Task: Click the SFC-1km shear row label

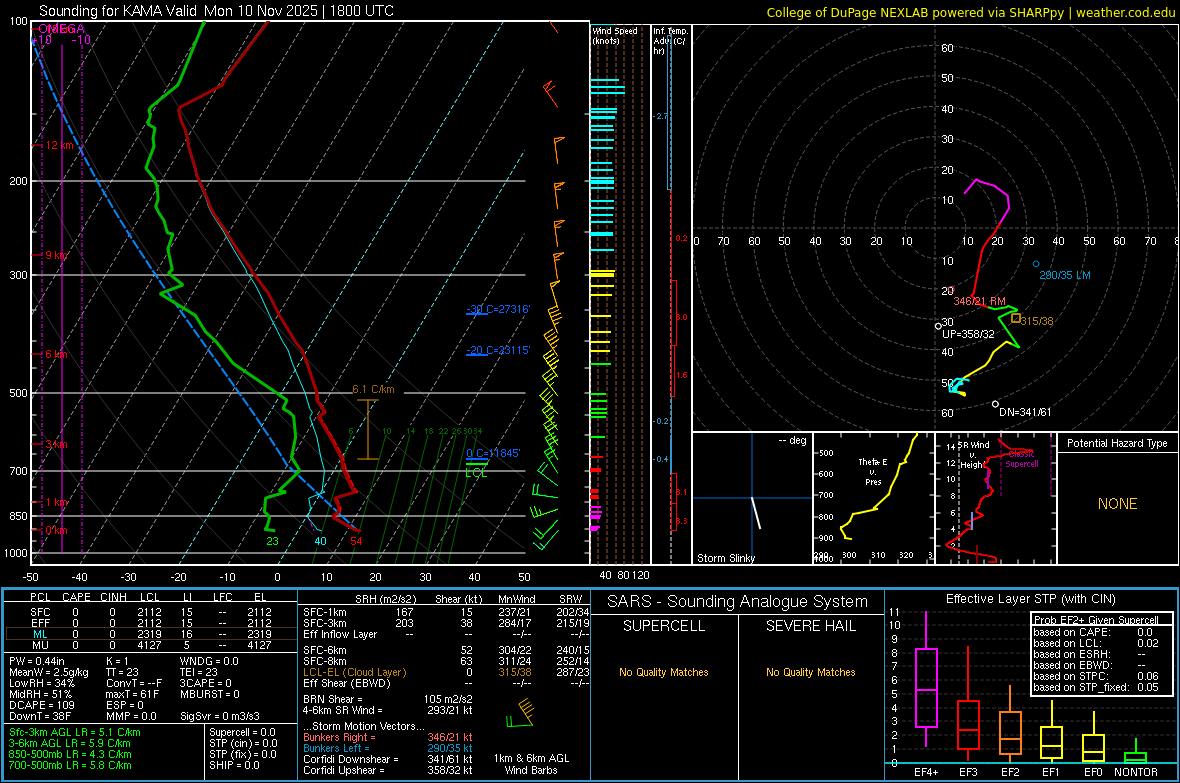Action: [325, 612]
